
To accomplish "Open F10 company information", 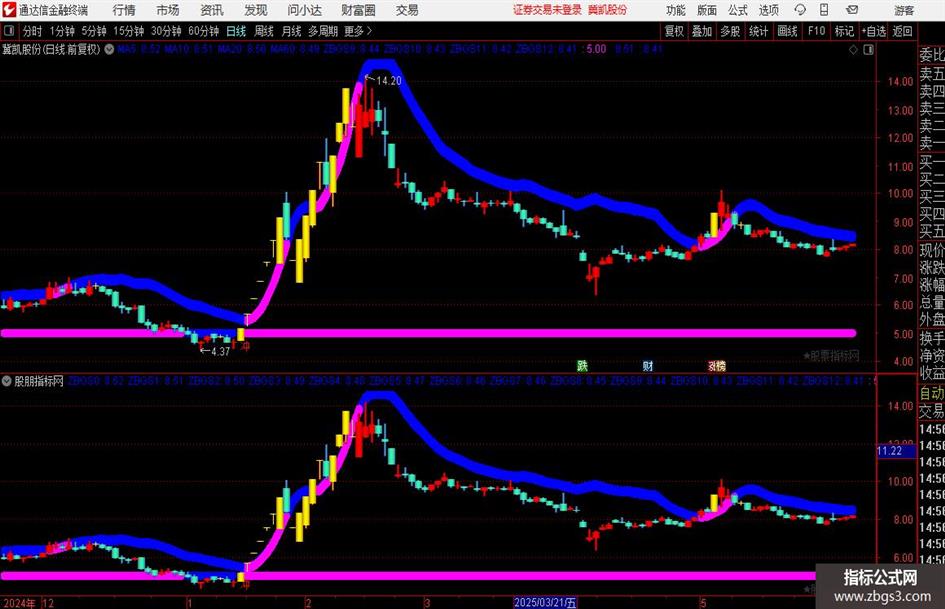I will coord(816,31).
